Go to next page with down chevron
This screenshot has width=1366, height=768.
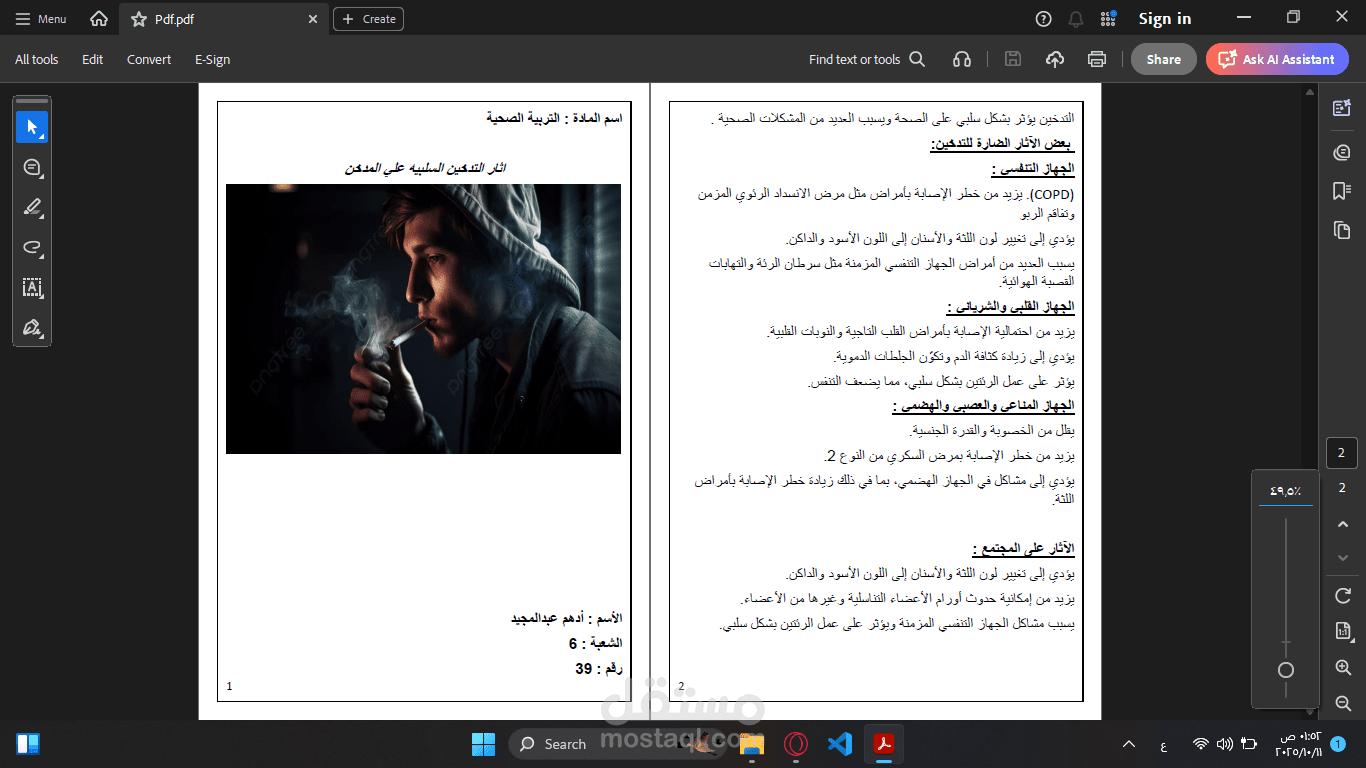[1343, 557]
